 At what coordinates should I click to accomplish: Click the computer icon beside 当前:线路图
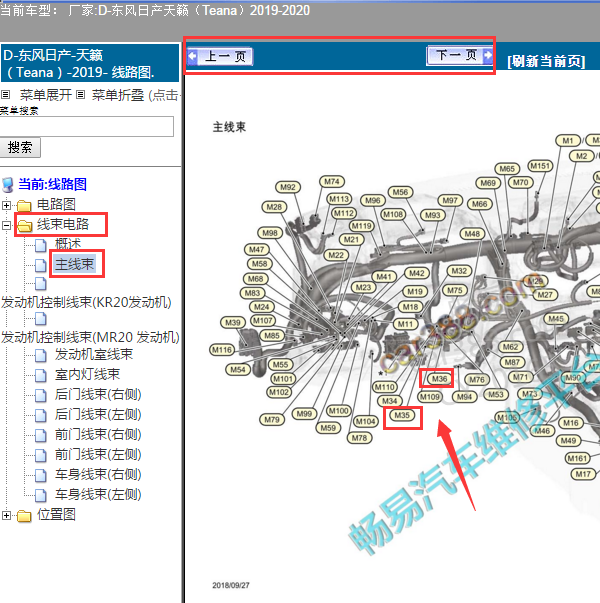click(x=8, y=185)
